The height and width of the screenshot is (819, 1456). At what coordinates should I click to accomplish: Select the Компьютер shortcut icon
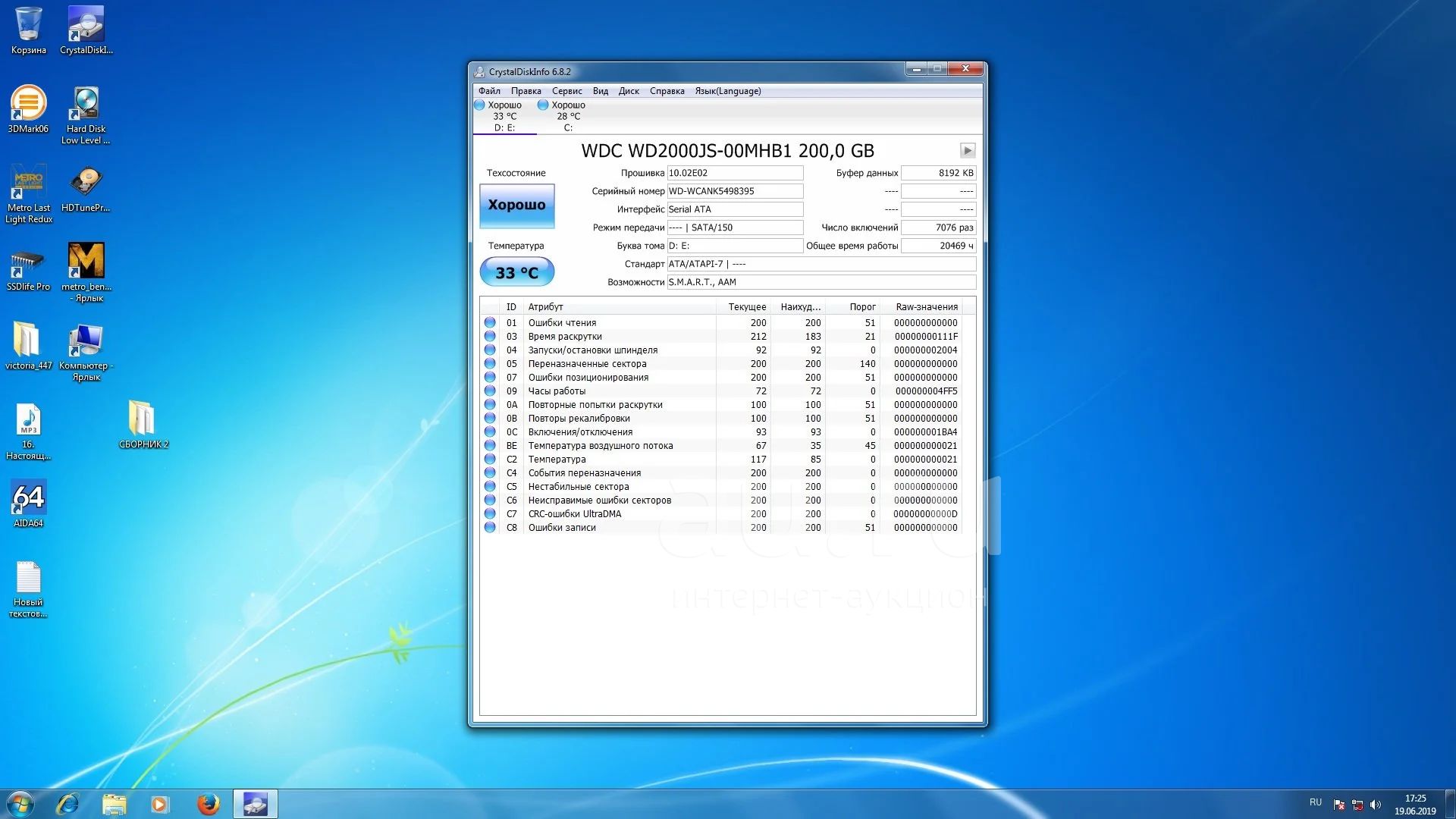point(86,352)
